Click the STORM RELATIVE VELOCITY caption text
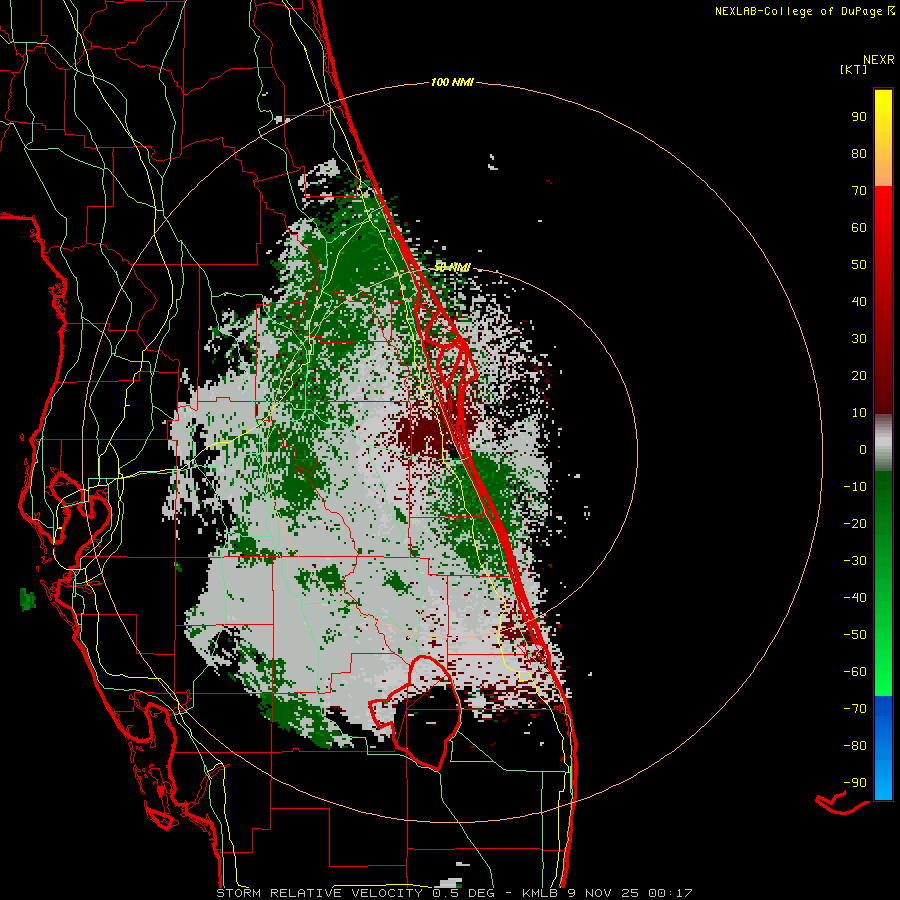Screen dimensions: 900x900 (x=319, y=893)
